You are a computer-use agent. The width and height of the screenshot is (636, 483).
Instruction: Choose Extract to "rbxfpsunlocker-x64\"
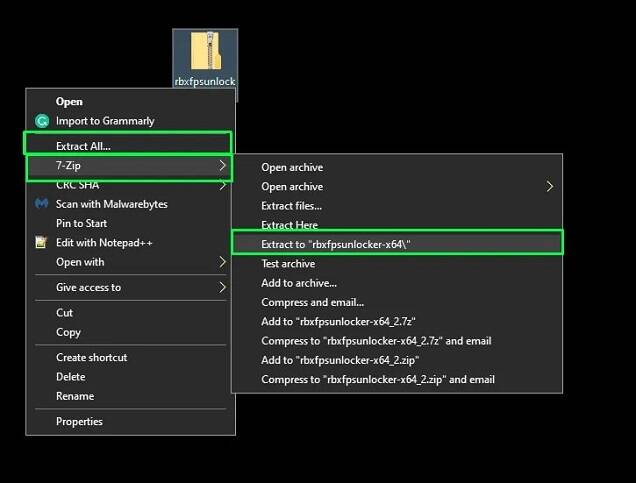pyautogui.click(x=397, y=244)
